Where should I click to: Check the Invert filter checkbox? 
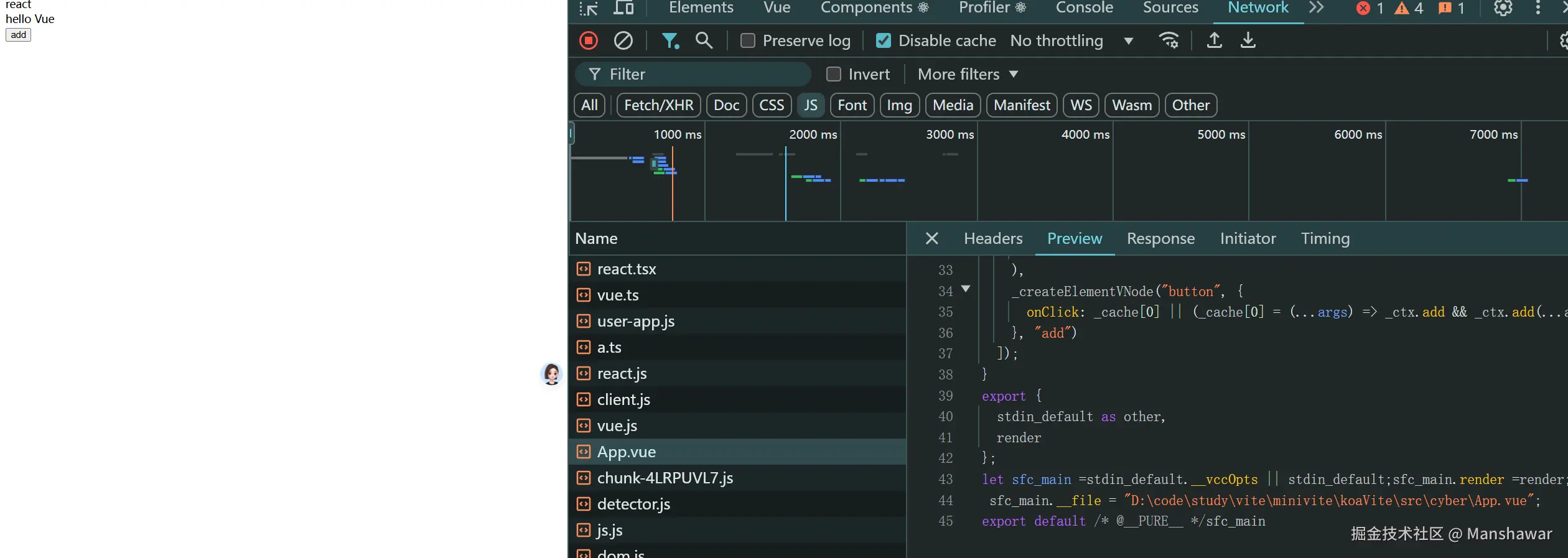click(x=833, y=74)
